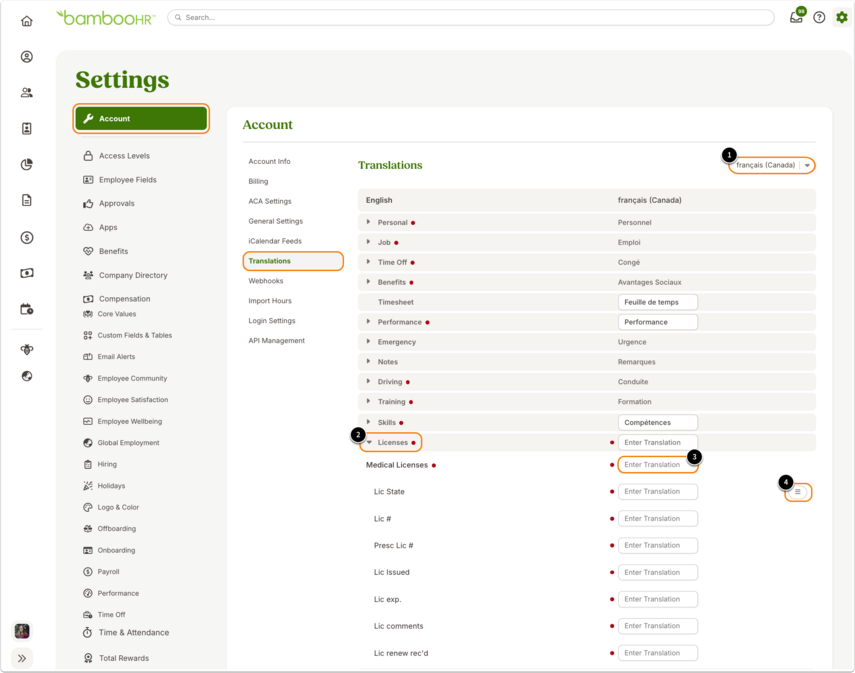This screenshot has width=855, height=673.
Task: Click the BambooHR logo
Action: pos(106,18)
